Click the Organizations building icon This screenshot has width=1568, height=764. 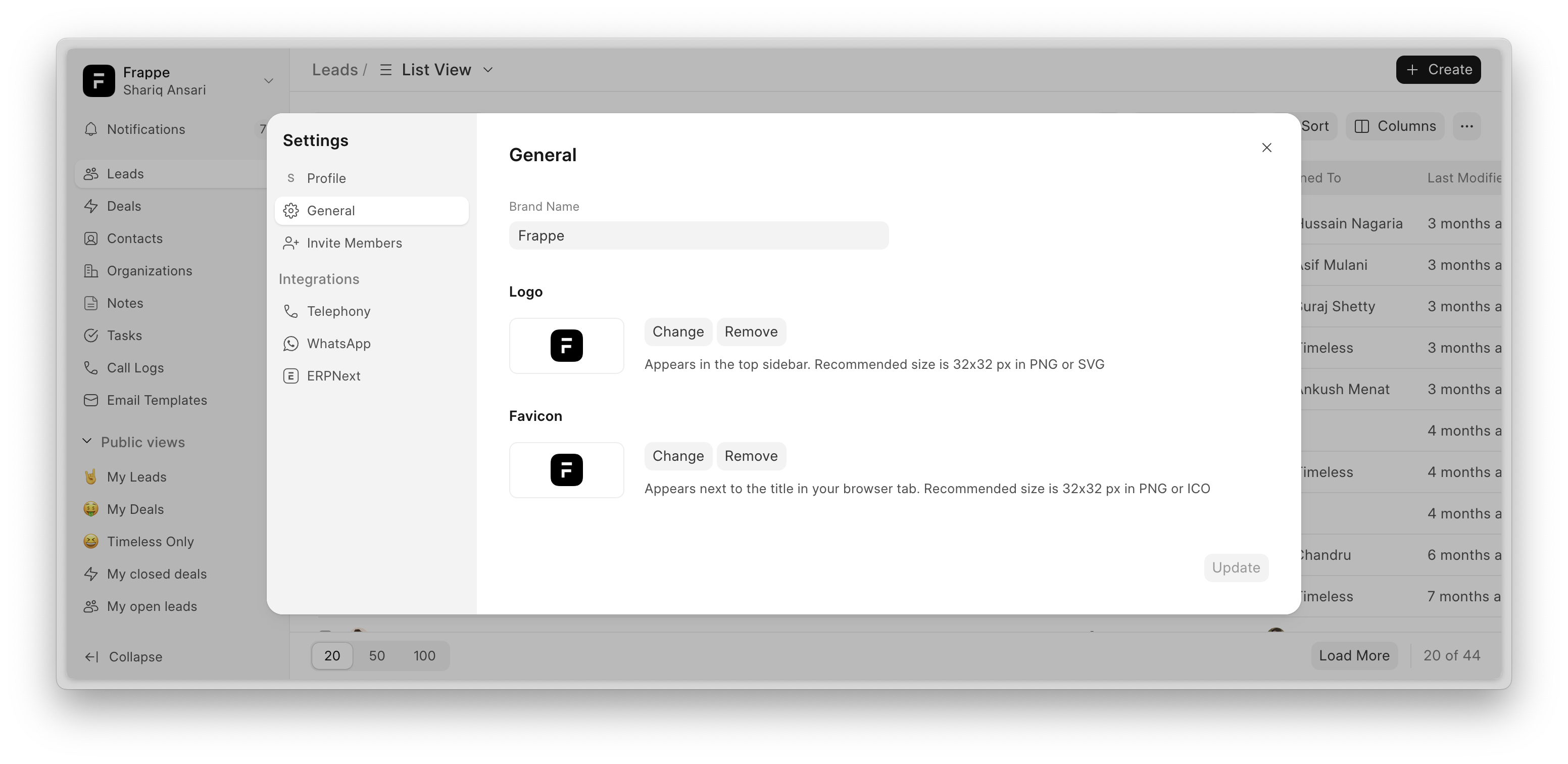click(x=91, y=271)
